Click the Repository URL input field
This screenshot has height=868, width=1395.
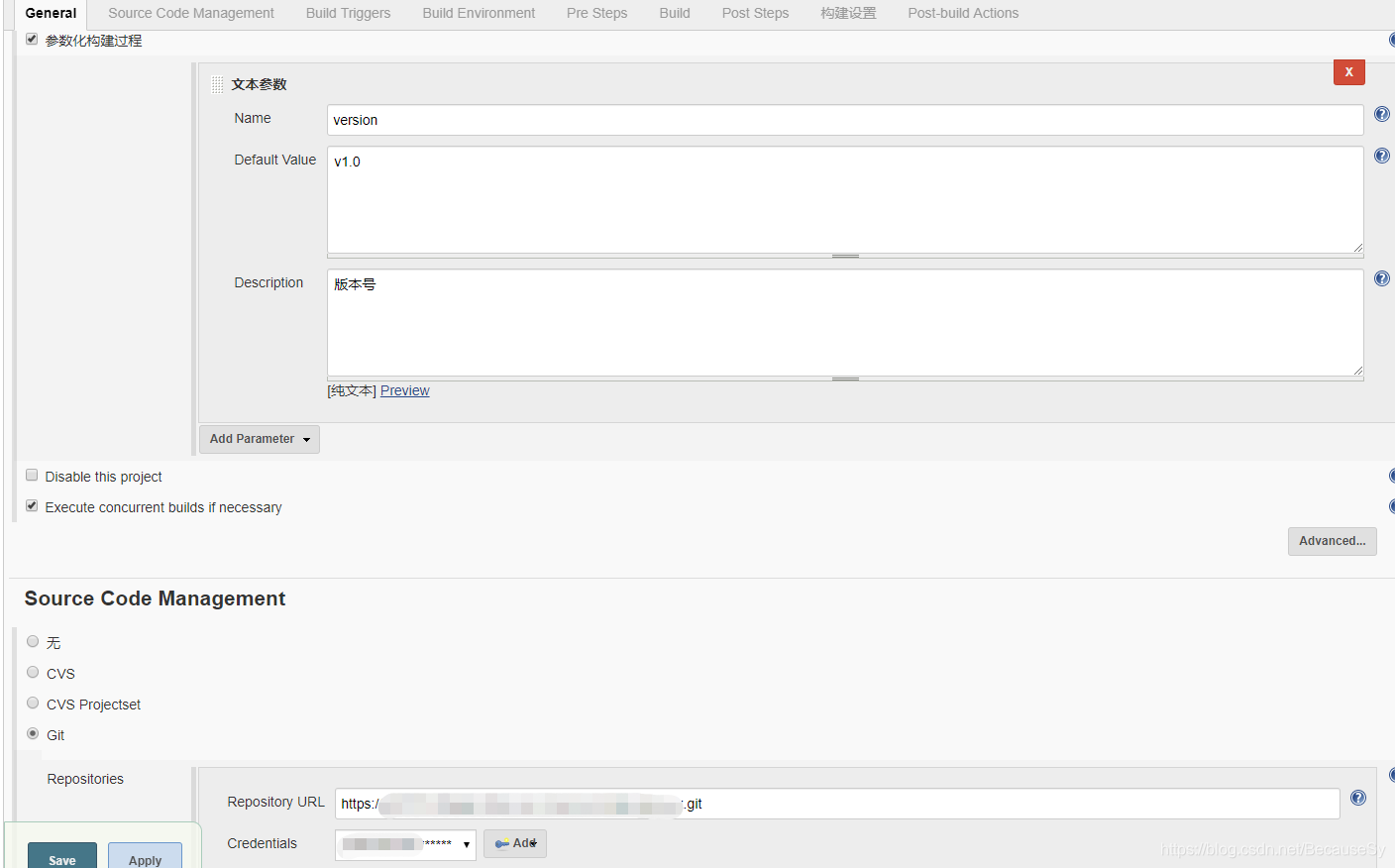click(837, 804)
